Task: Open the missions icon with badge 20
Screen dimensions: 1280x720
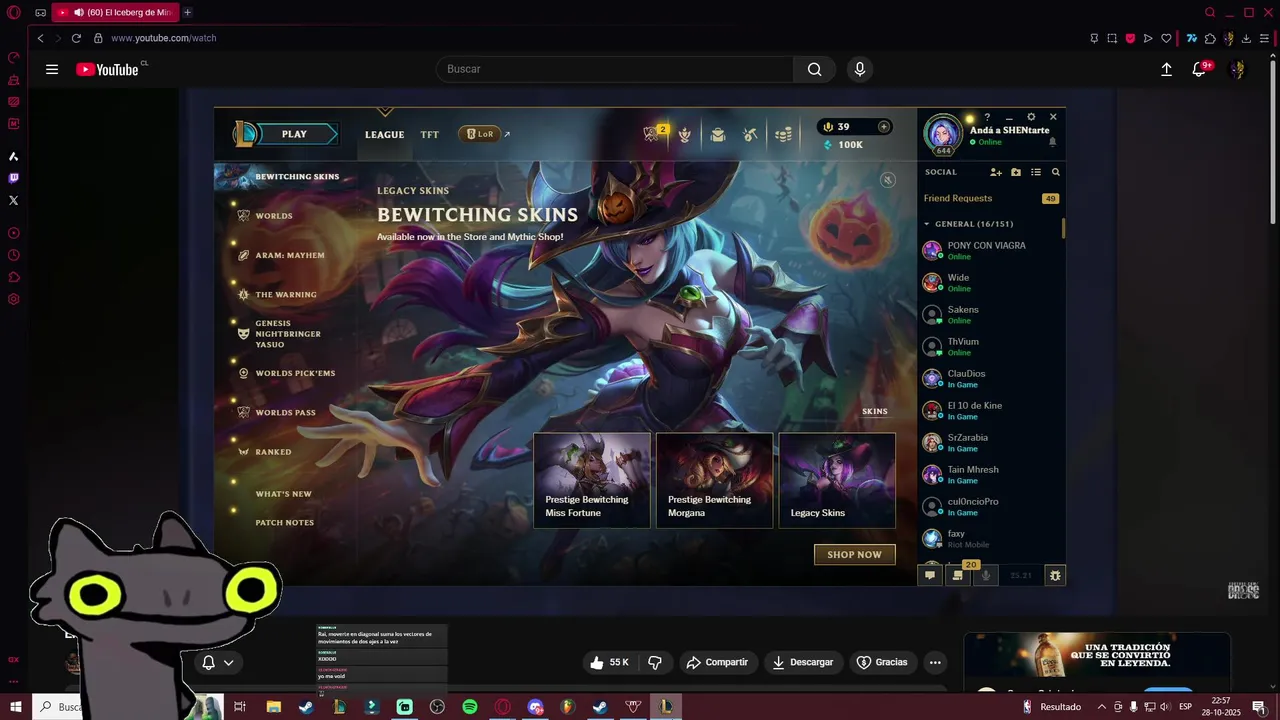Action: point(958,574)
